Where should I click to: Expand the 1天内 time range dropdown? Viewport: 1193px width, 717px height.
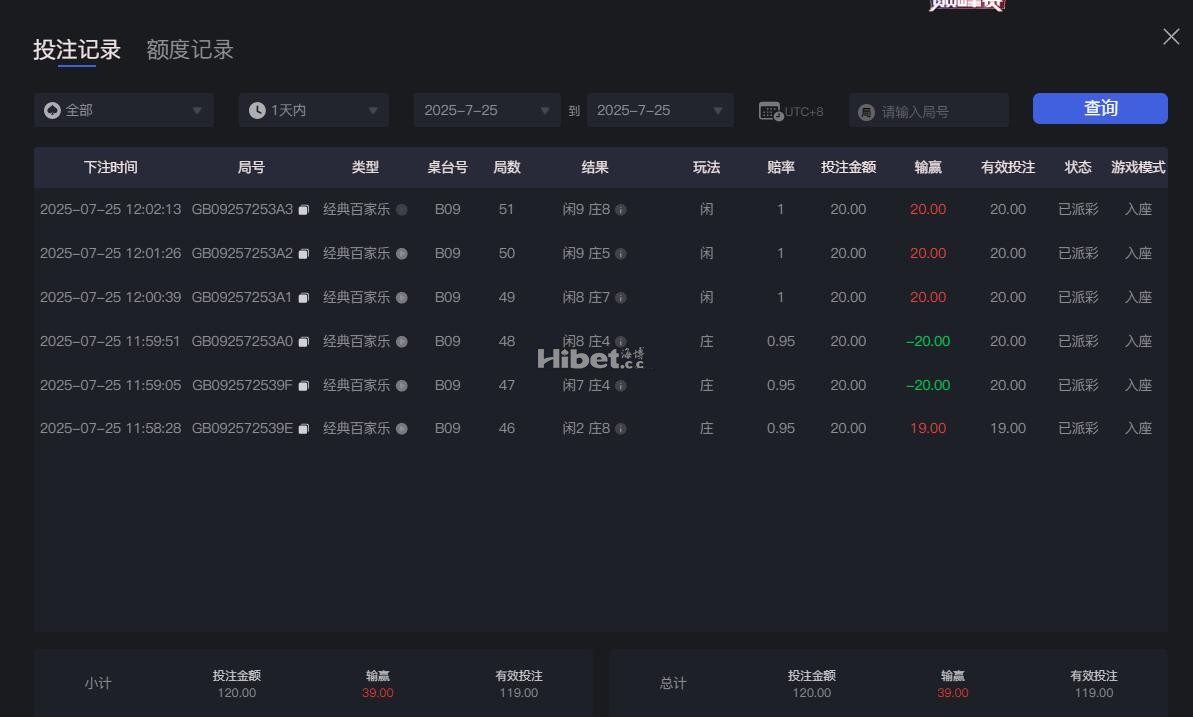tap(313, 110)
